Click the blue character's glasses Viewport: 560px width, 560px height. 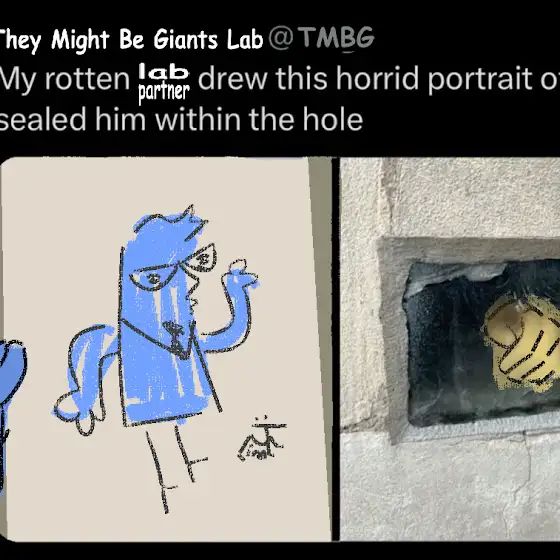[173, 268]
